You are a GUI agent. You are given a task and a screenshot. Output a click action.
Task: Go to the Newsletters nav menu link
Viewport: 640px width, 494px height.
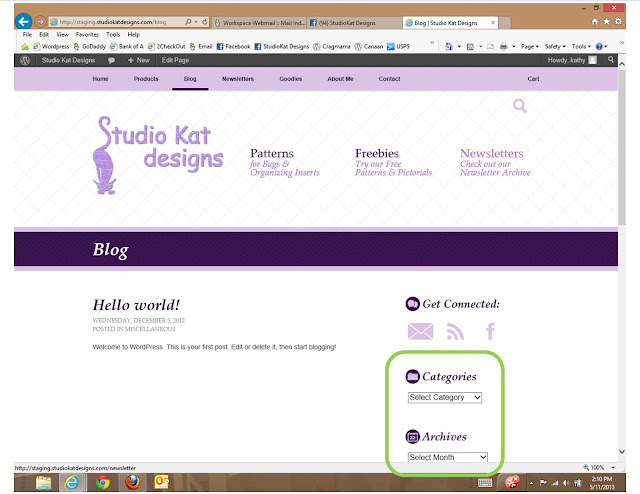click(238, 79)
